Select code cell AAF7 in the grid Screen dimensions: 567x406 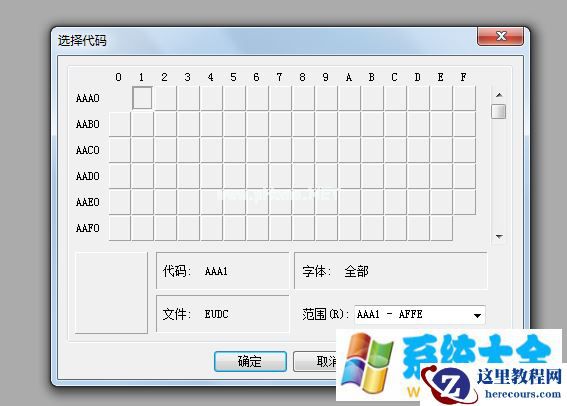[x=280, y=228]
